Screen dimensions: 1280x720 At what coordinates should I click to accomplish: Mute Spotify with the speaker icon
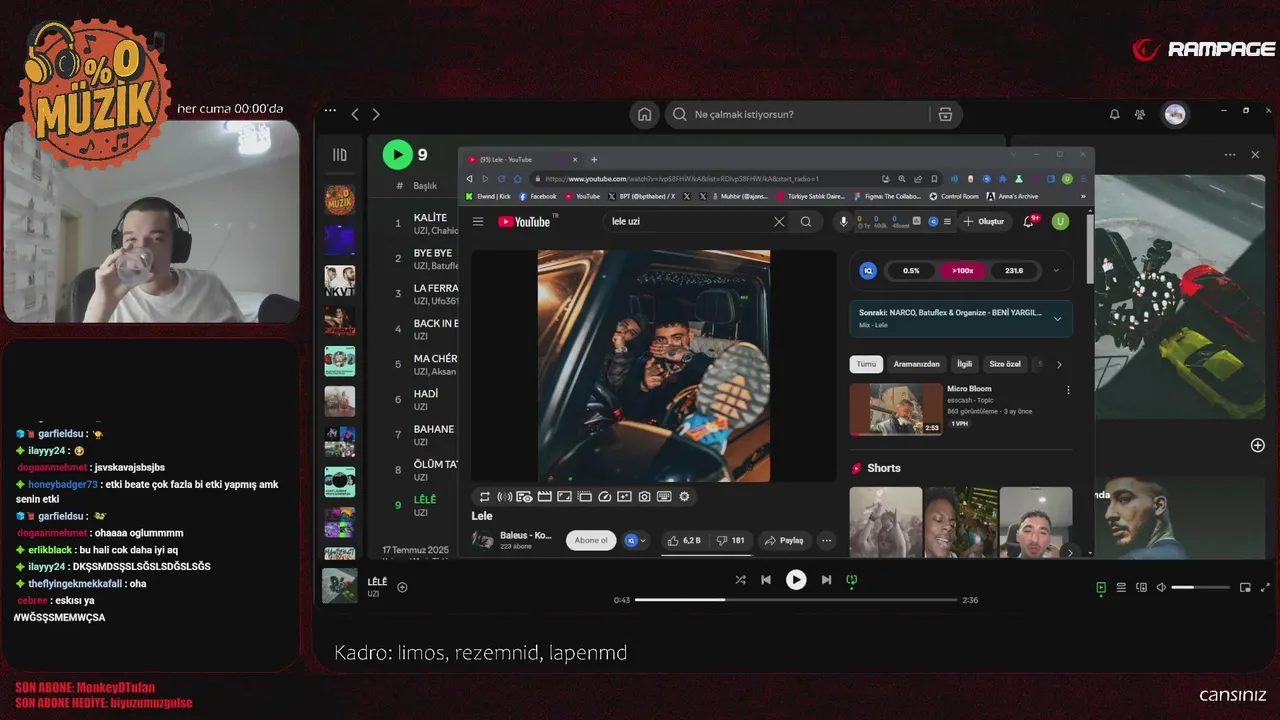click(x=1161, y=588)
